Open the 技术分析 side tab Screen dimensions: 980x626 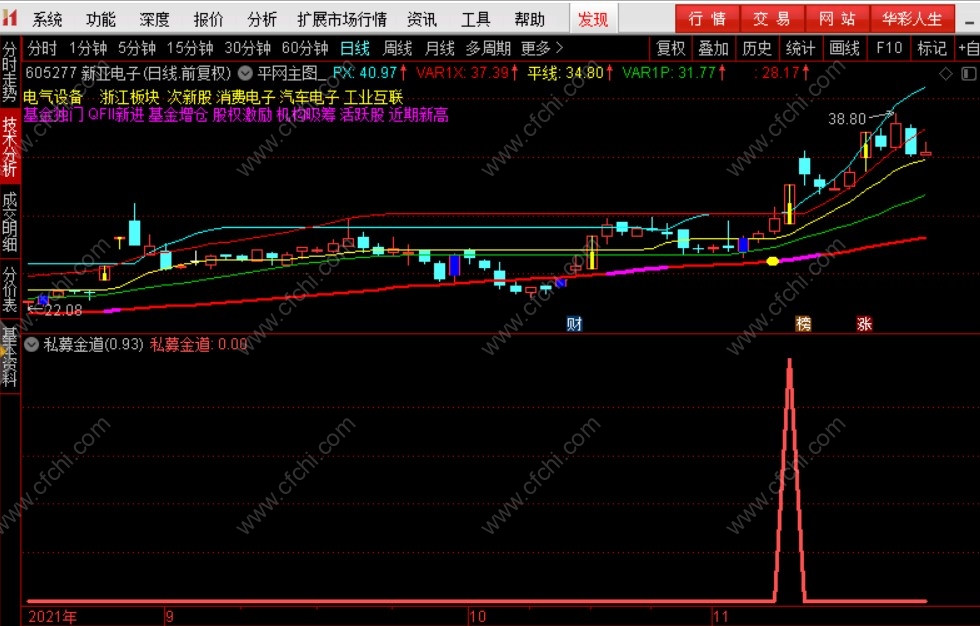(9, 146)
